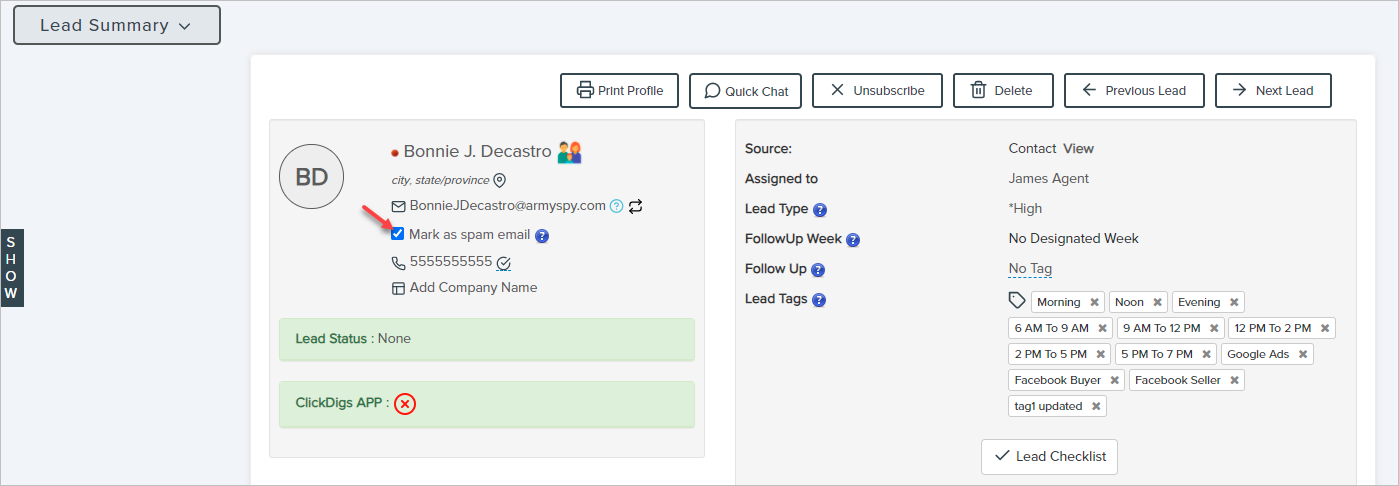
Task: Open the No Tag follow up selector
Action: coord(1030,269)
